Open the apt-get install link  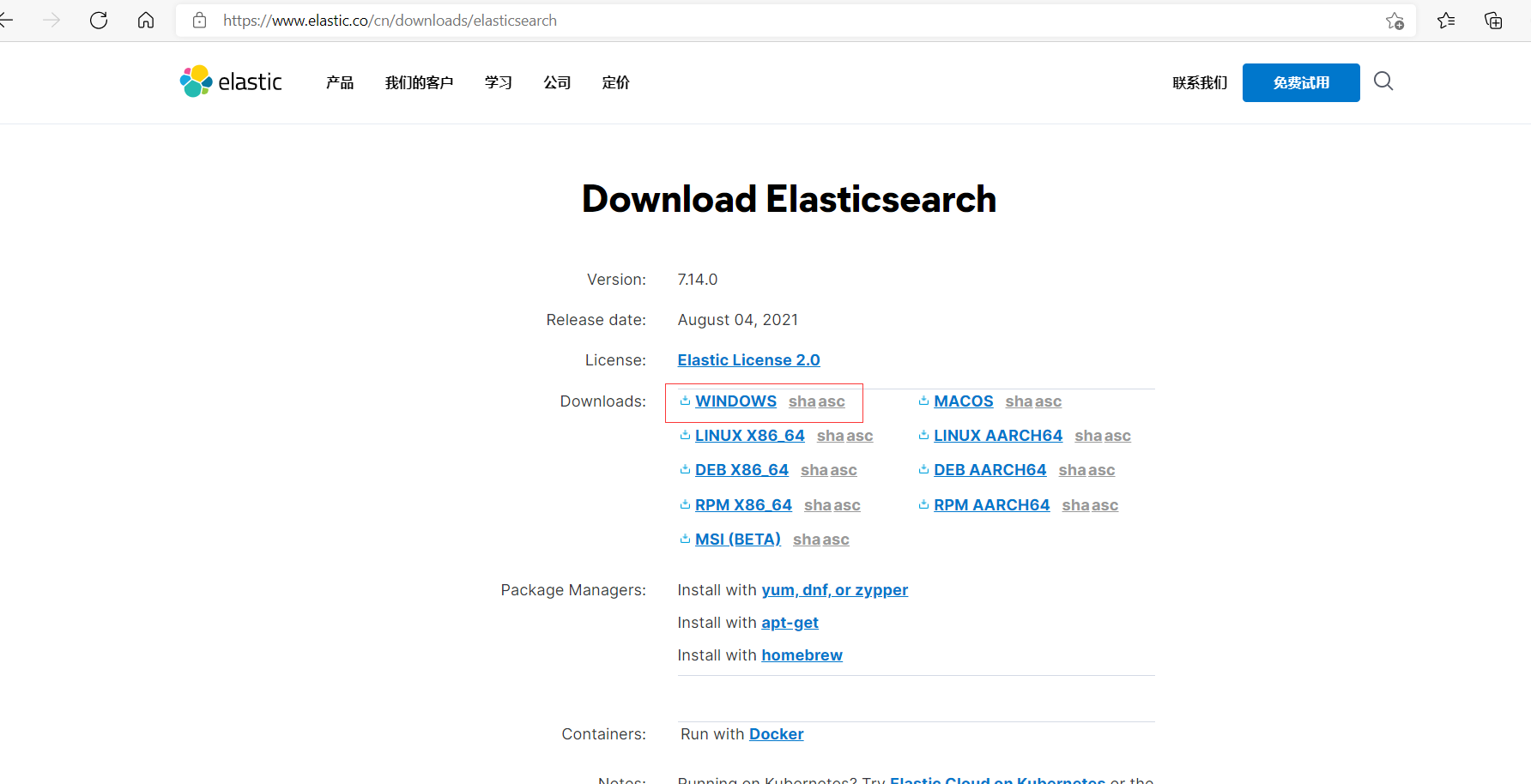point(790,623)
